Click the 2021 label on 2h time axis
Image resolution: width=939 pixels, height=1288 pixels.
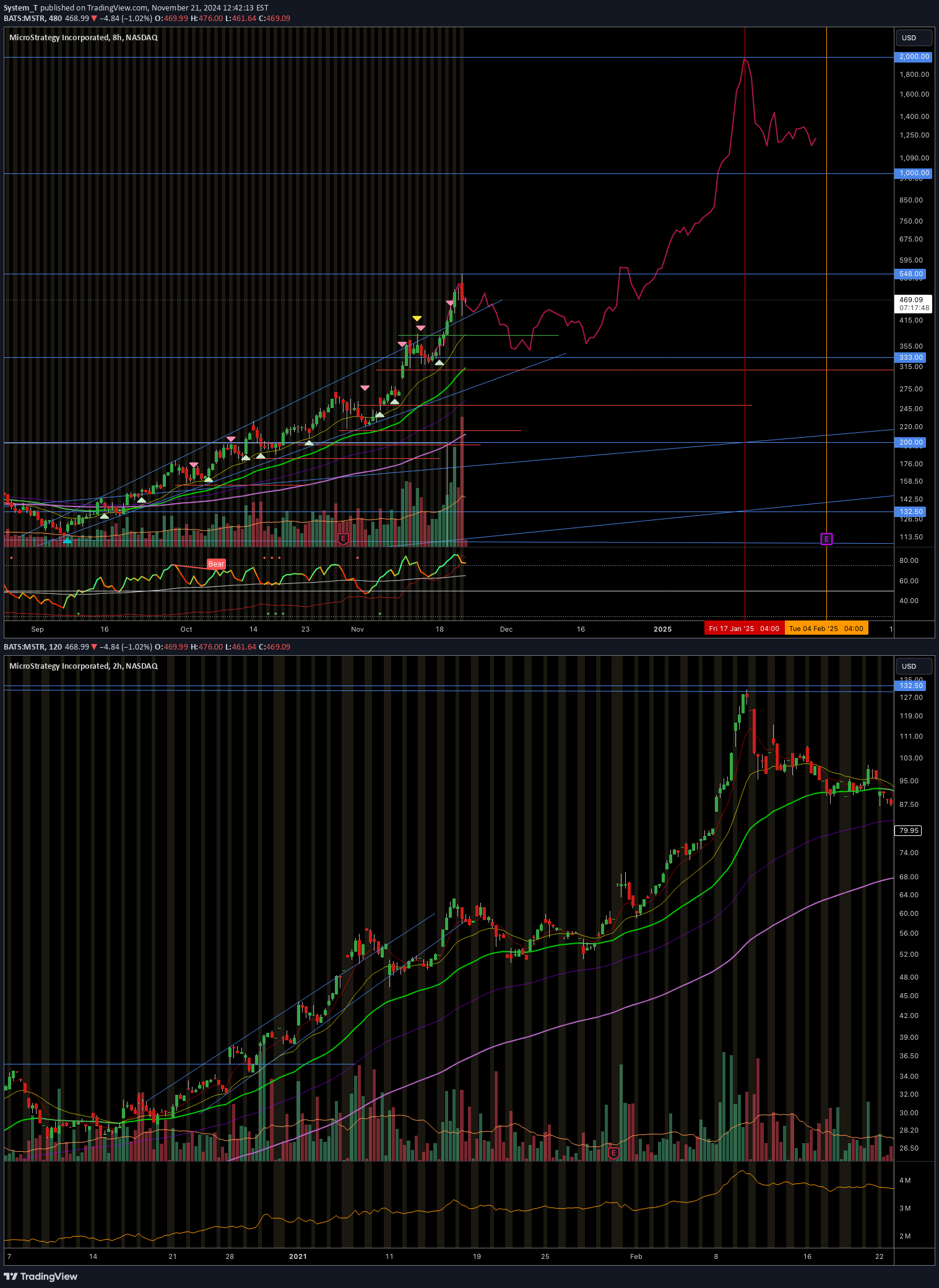pyautogui.click(x=298, y=1256)
